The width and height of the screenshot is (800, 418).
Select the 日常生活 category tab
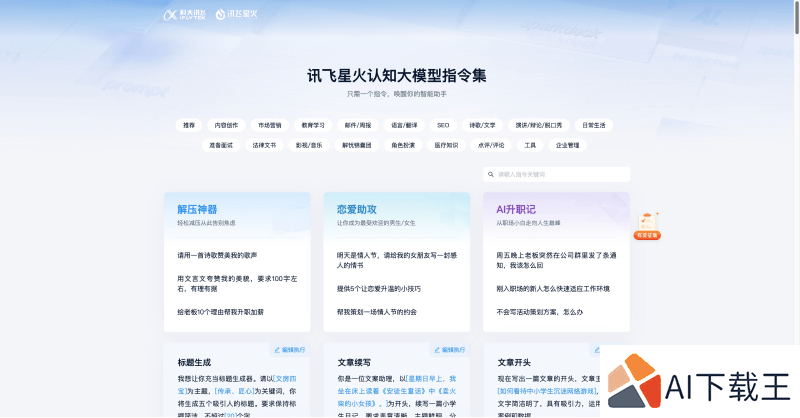click(x=593, y=125)
